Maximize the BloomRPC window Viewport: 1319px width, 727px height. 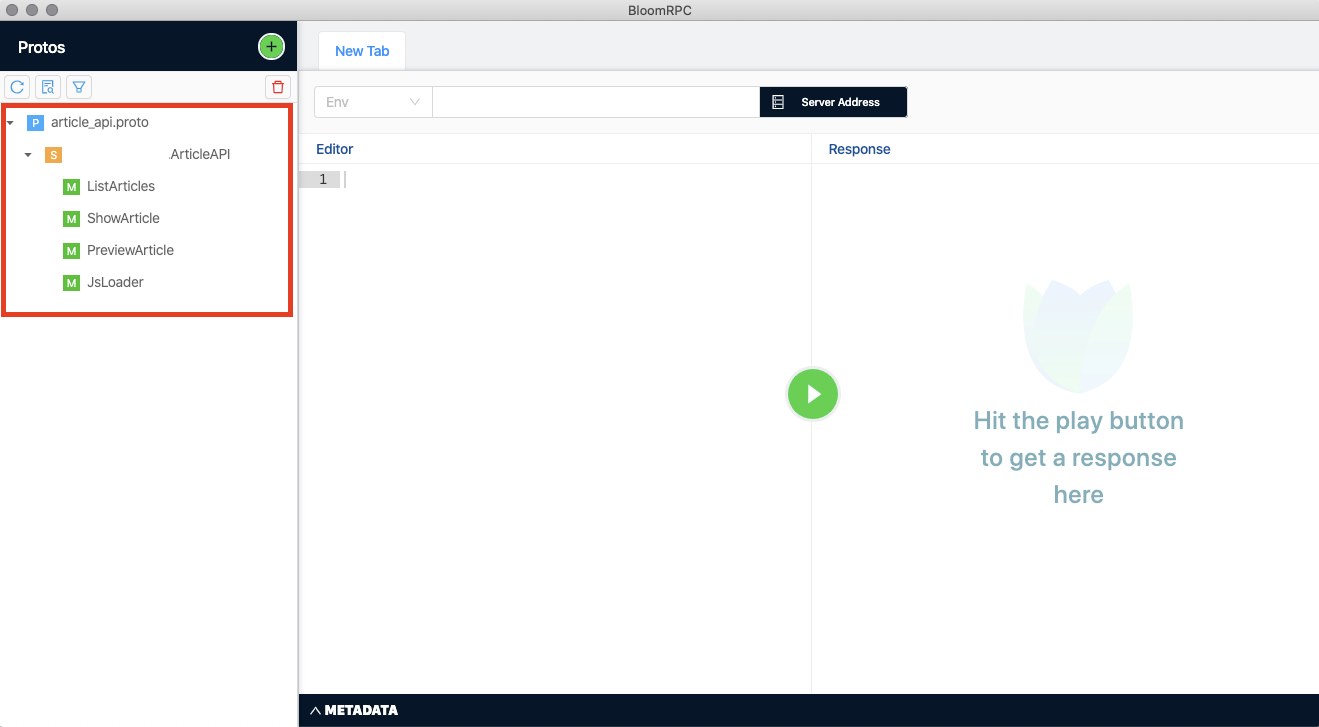click(x=52, y=9)
